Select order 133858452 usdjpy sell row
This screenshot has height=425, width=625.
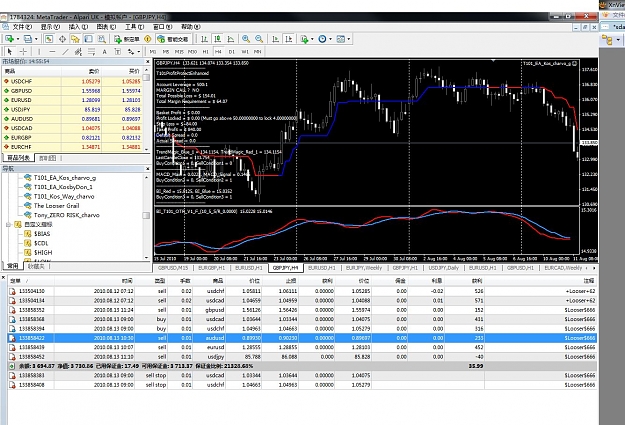[x=302, y=357]
